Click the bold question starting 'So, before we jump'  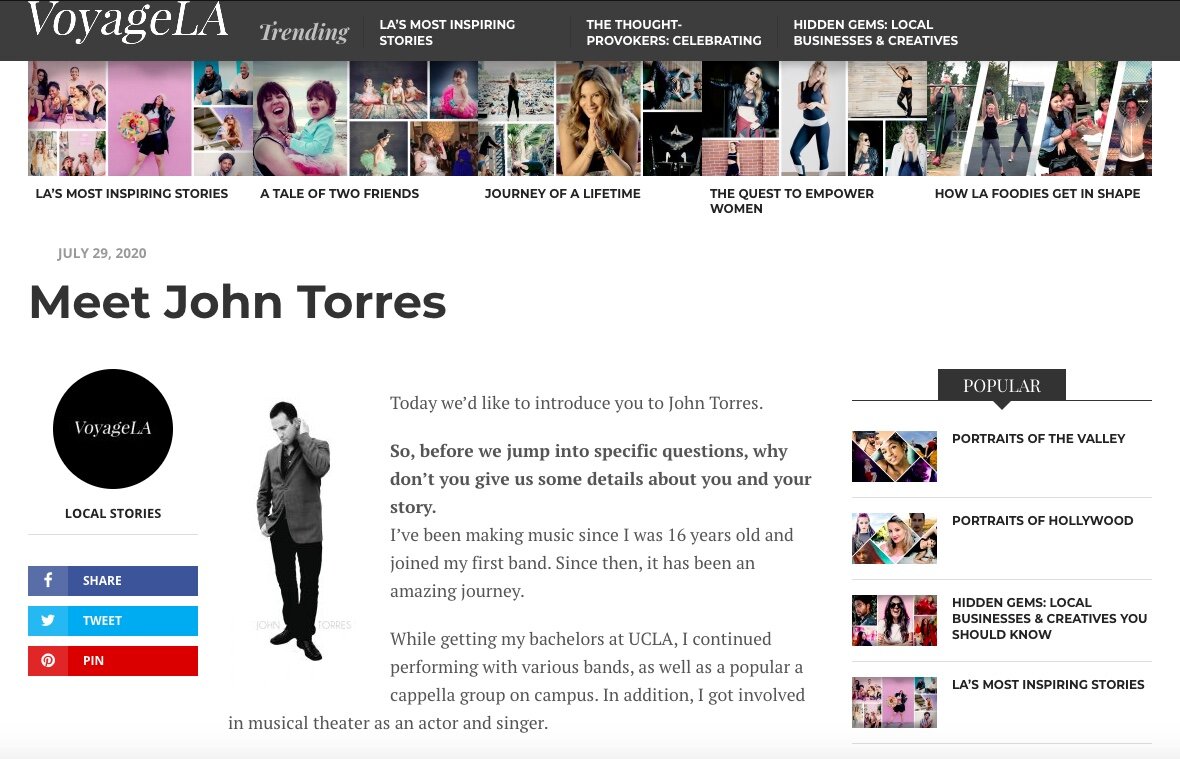click(x=601, y=478)
